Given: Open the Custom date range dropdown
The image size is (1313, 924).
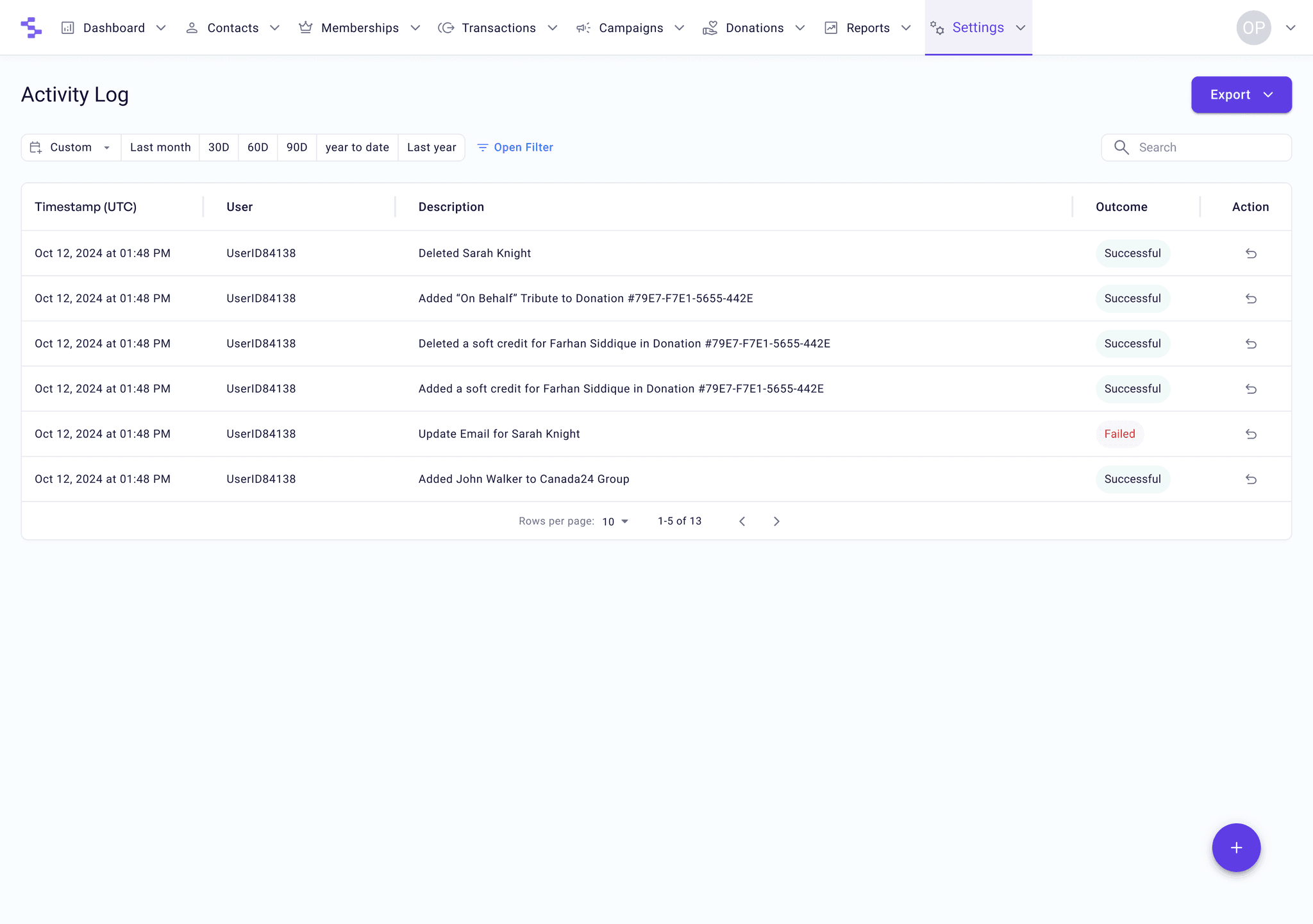Looking at the screenshot, I should pos(71,147).
